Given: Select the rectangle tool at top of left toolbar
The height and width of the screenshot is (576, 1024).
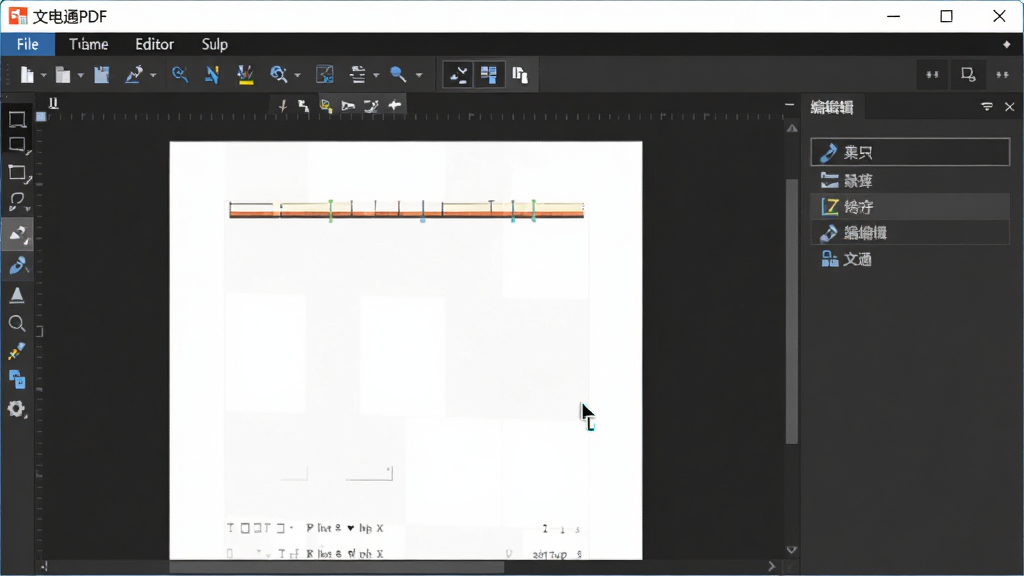Looking at the screenshot, I should 17,120.
